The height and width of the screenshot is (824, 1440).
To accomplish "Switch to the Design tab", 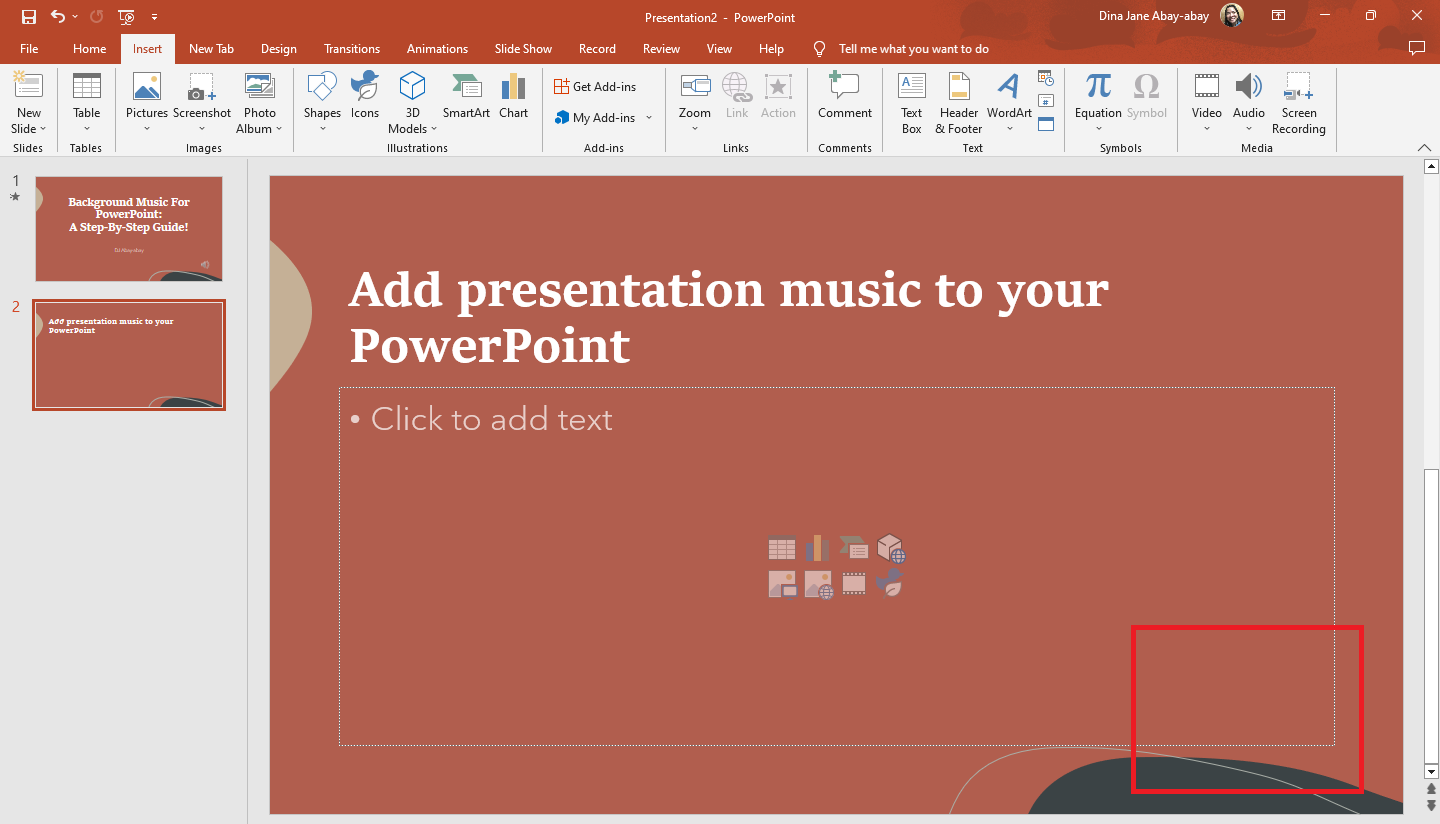I will pos(278,48).
